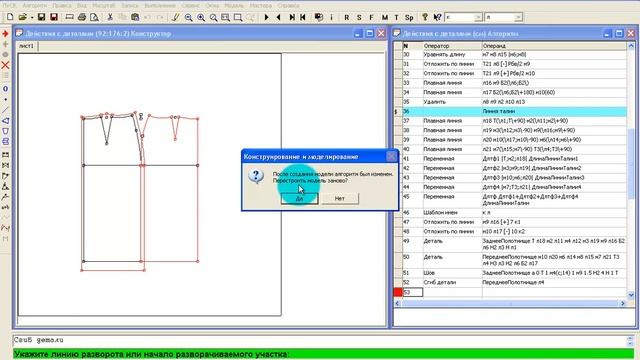Screen dimensions: 640x360
Task: Click the R toolbar button
Action: pos(347,18)
